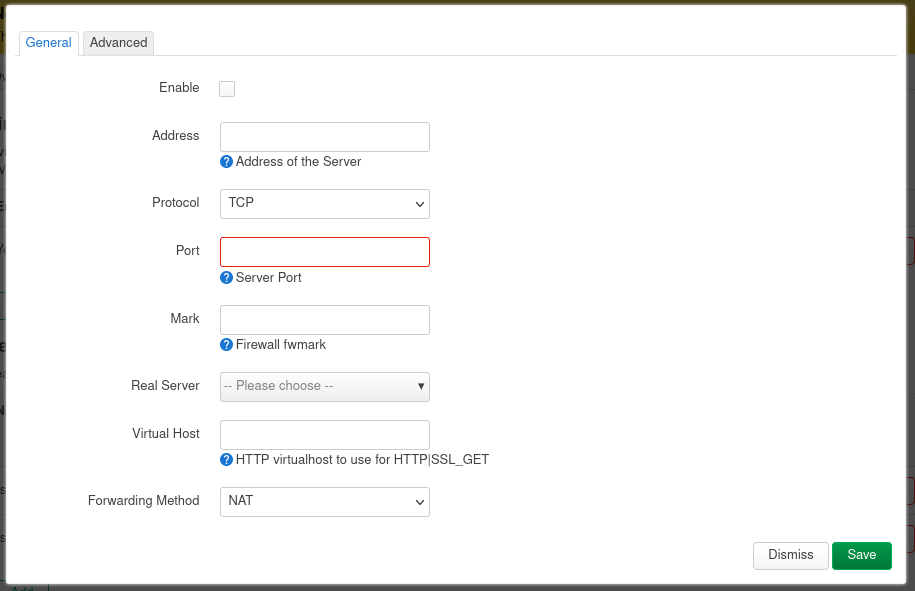Click the help icon beside Firewall fwmark
The width and height of the screenshot is (915, 591).
226,345
